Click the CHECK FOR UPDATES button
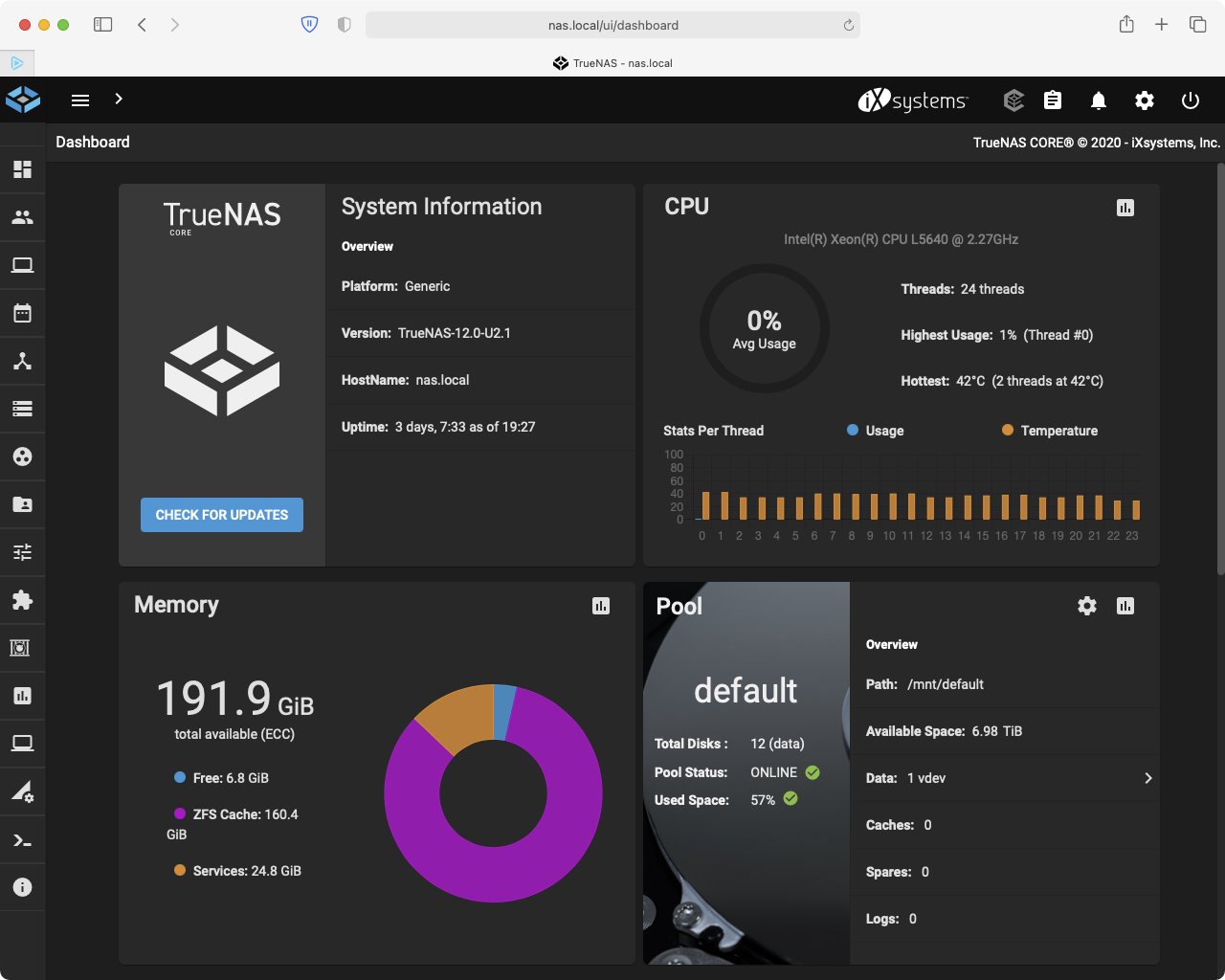This screenshot has height=980, width=1225. [x=222, y=515]
